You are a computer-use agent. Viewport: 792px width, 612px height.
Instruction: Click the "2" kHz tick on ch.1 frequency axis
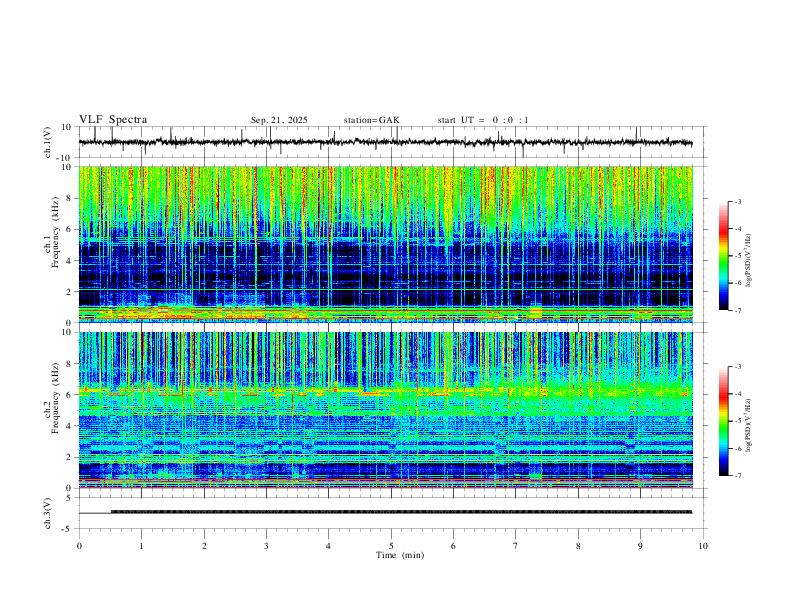click(69, 292)
